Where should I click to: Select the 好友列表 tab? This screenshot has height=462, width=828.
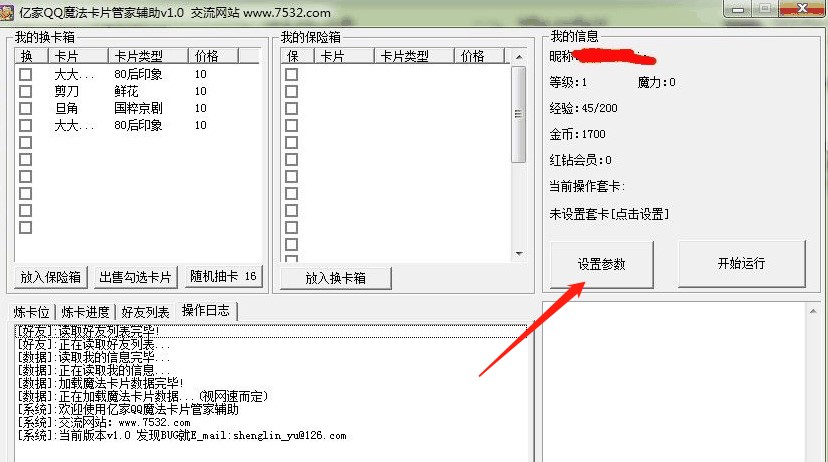point(145,312)
